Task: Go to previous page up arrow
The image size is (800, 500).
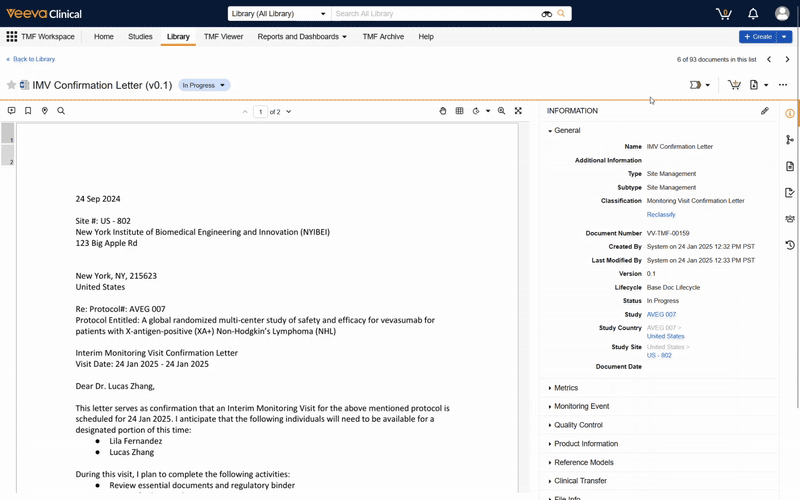Action: (245, 112)
